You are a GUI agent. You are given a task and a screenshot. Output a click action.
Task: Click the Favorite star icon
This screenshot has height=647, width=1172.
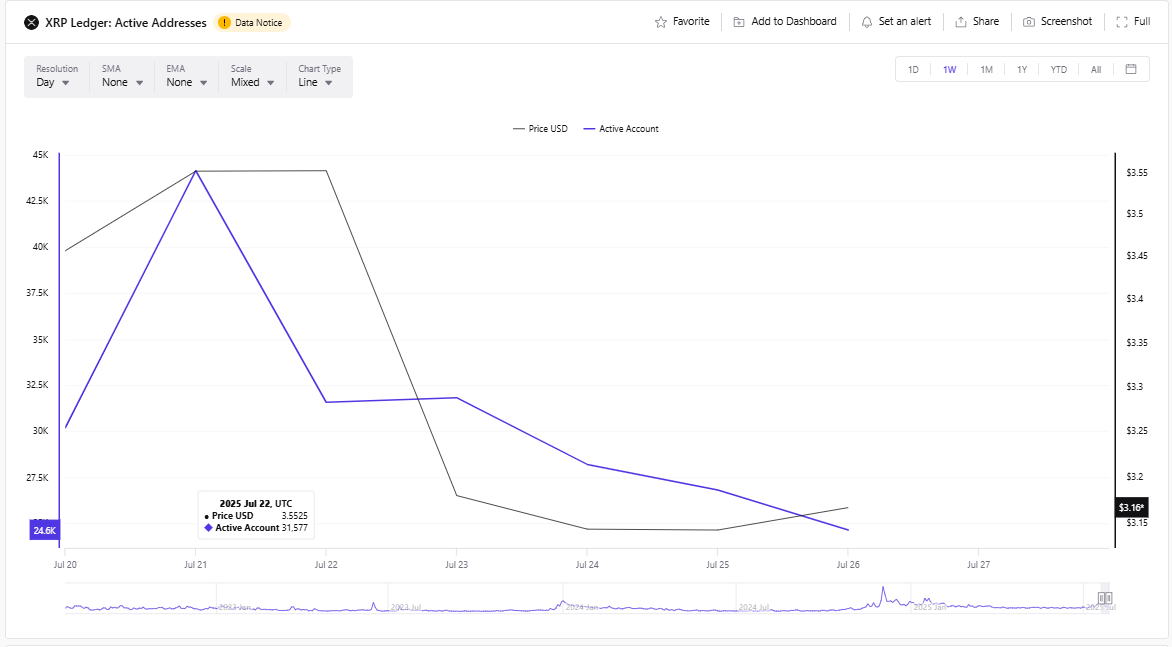(x=660, y=22)
